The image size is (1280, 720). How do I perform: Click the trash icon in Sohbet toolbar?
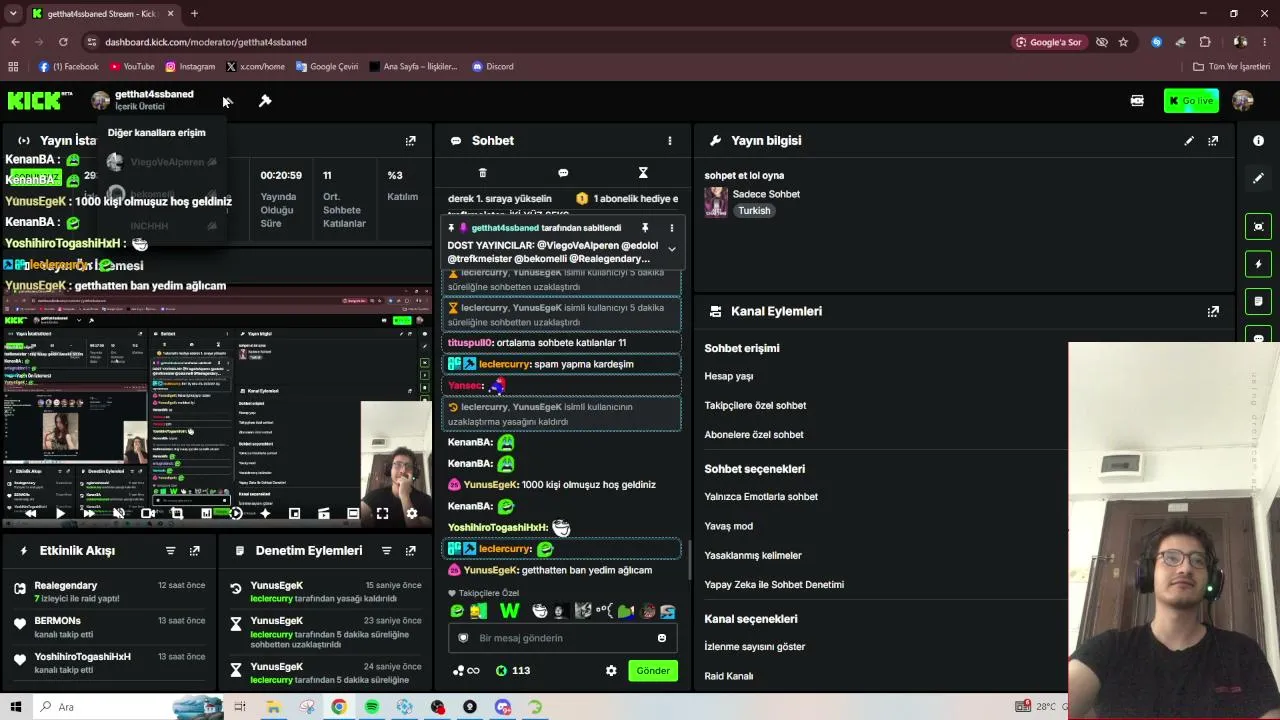coord(482,173)
